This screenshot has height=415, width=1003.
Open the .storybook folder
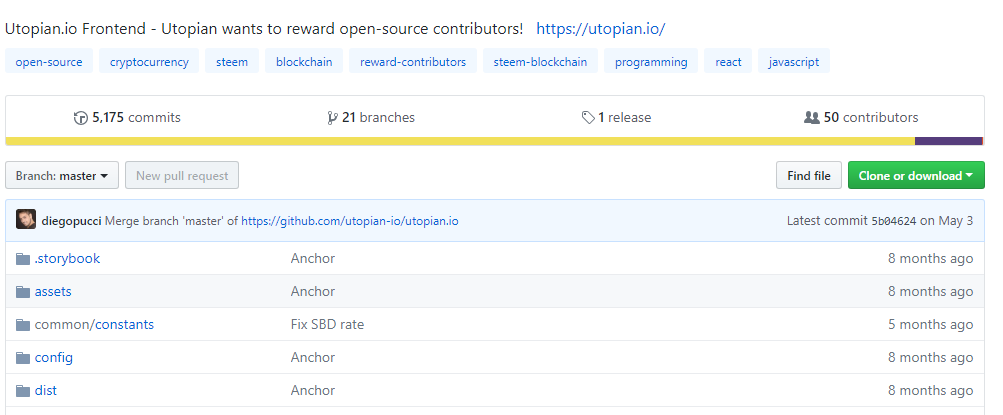pos(67,258)
